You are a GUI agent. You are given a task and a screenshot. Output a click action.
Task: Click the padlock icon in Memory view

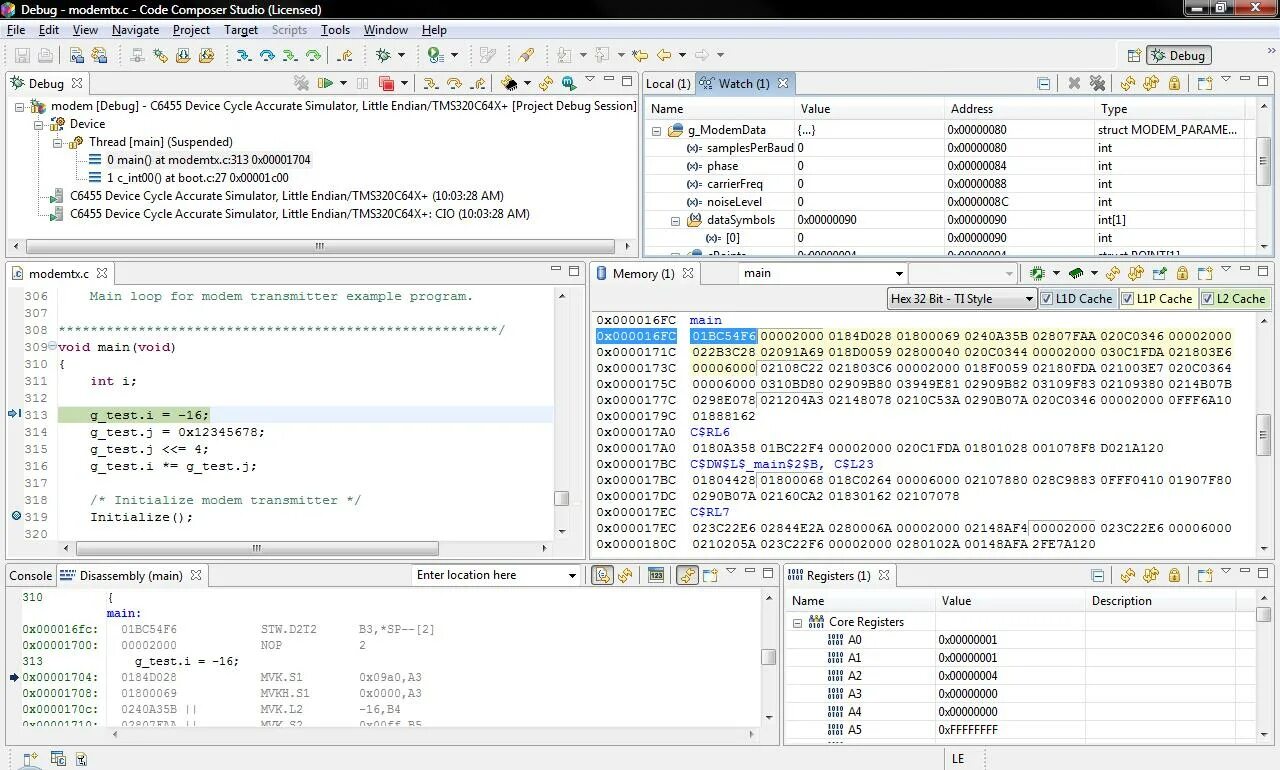tap(1182, 273)
